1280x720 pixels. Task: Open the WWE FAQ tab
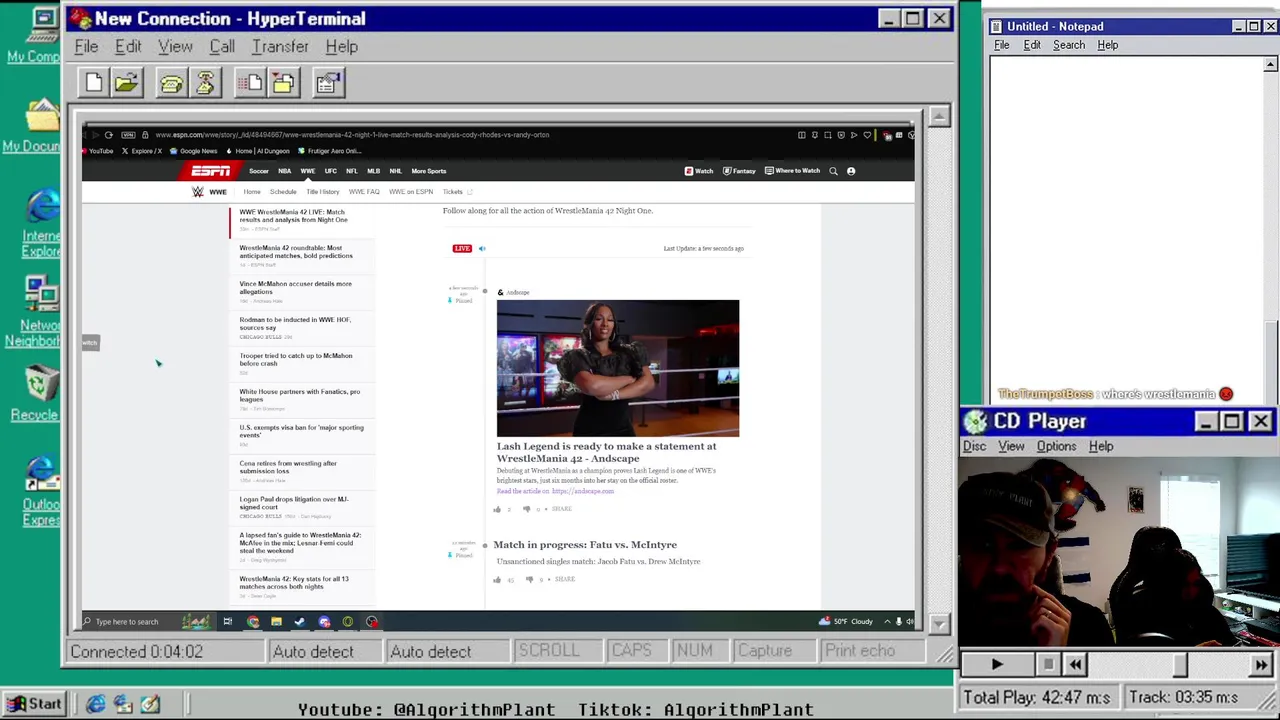click(x=364, y=192)
